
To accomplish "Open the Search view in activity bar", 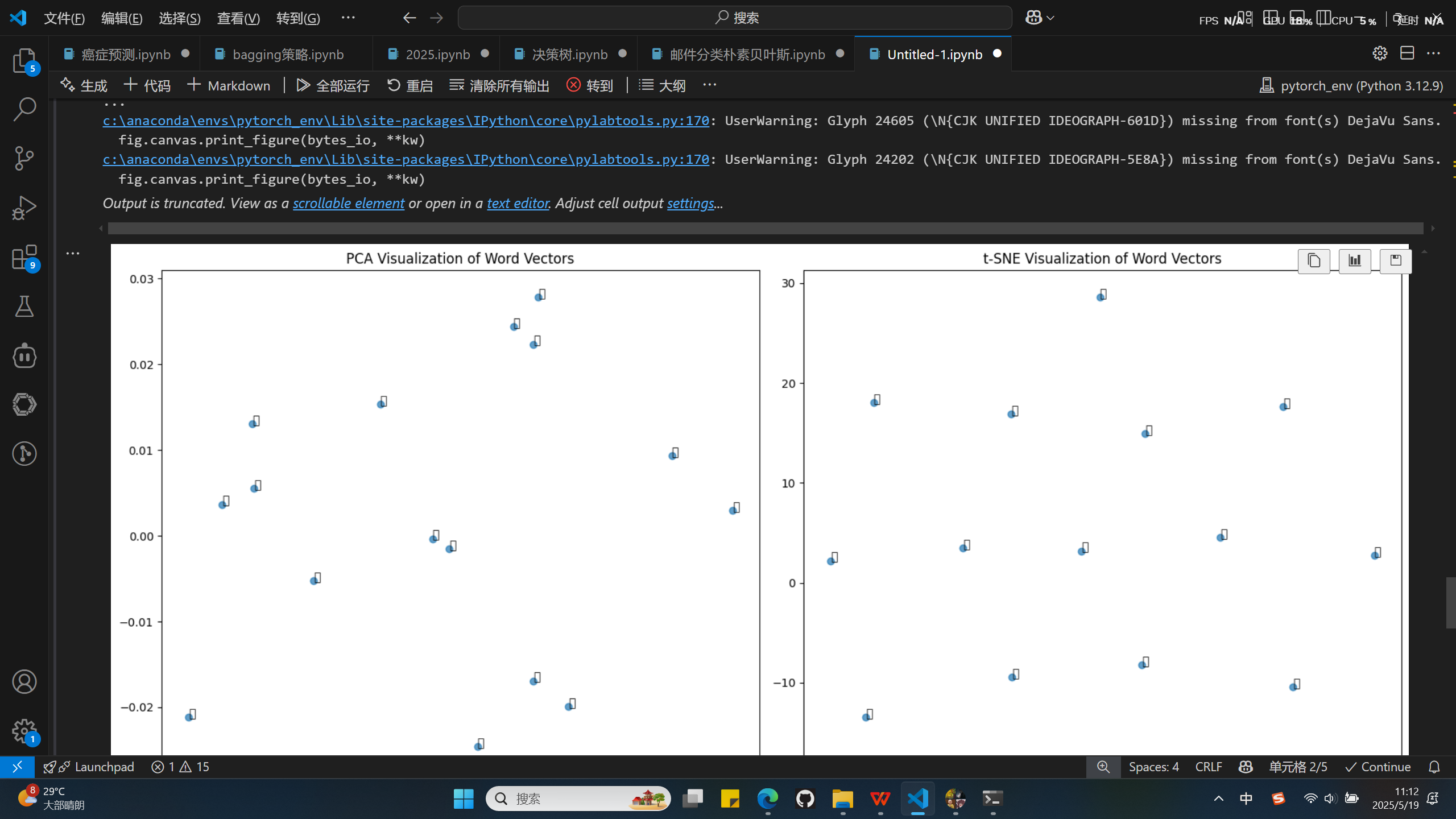I will pos(24,109).
